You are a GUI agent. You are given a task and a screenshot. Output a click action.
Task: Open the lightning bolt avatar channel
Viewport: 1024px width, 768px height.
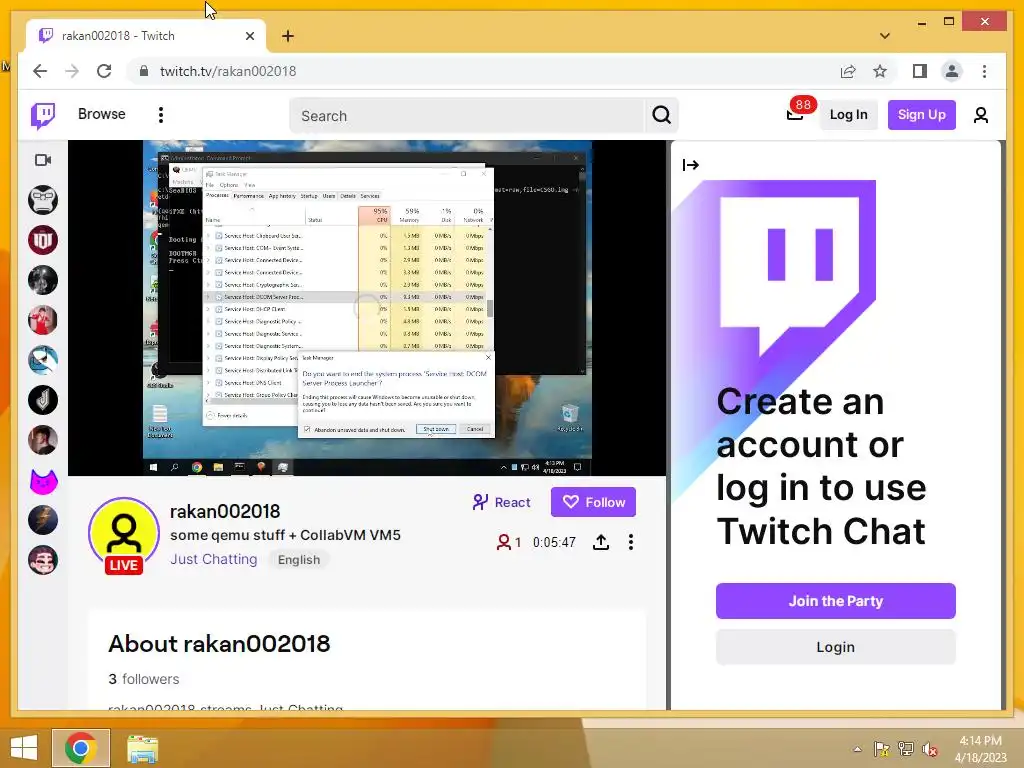pyautogui.click(x=43, y=520)
